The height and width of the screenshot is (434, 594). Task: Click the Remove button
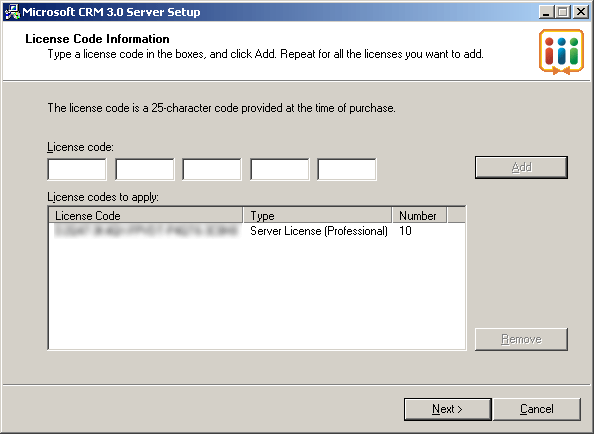(x=521, y=339)
